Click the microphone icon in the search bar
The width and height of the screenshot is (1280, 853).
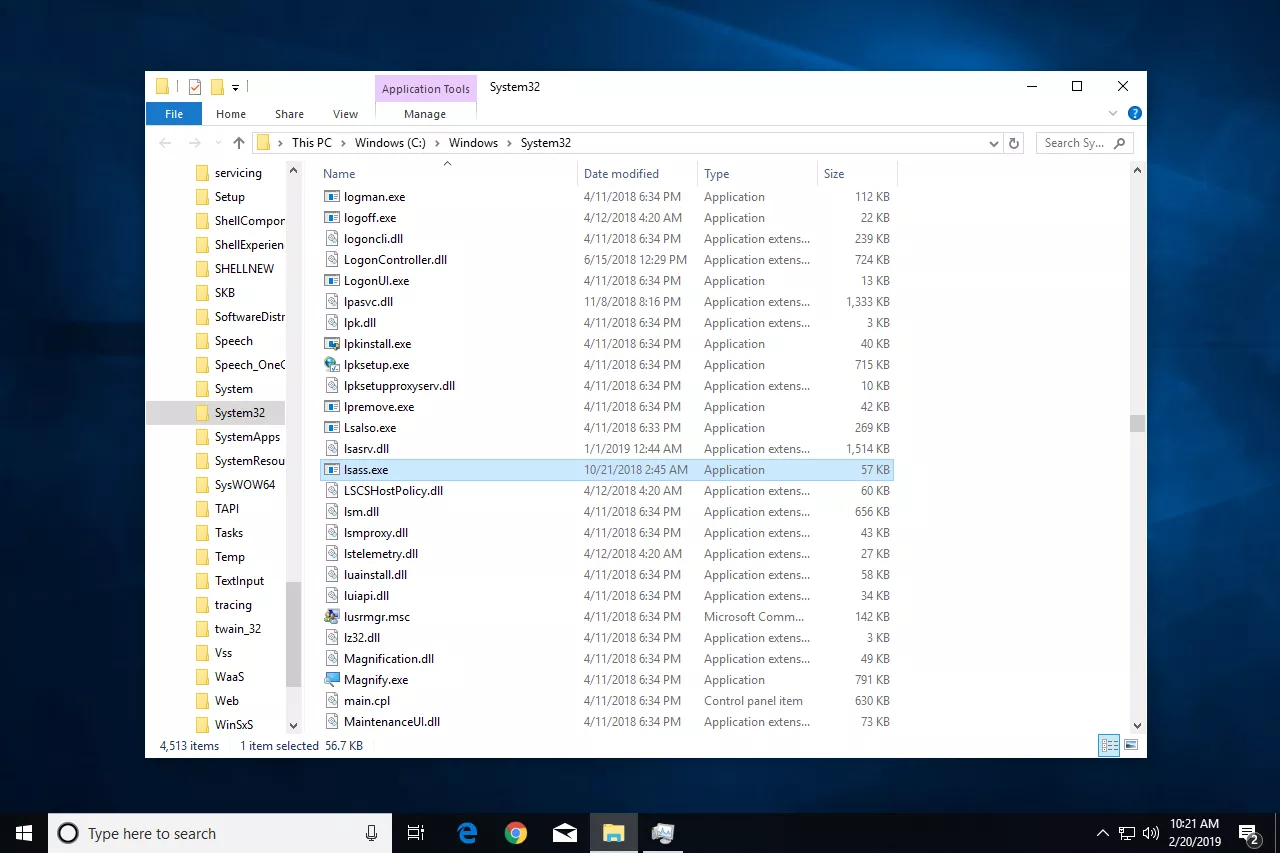coord(371,833)
